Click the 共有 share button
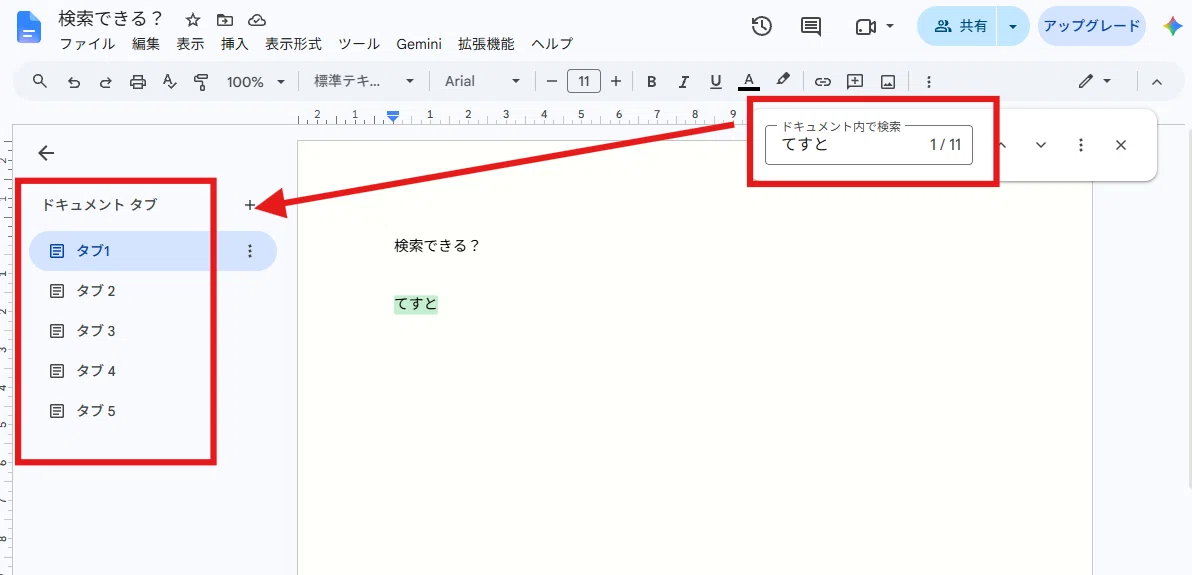1192x575 pixels. click(x=959, y=27)
